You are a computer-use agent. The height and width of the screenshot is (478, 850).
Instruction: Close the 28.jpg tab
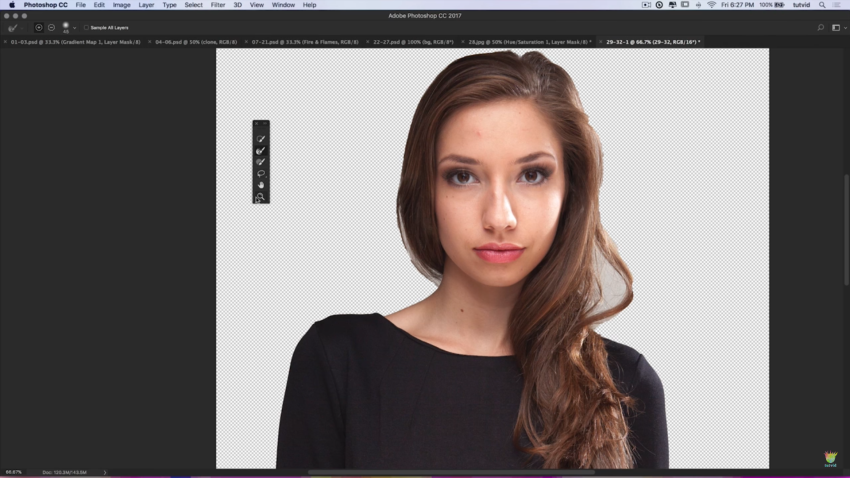point(463,42)
